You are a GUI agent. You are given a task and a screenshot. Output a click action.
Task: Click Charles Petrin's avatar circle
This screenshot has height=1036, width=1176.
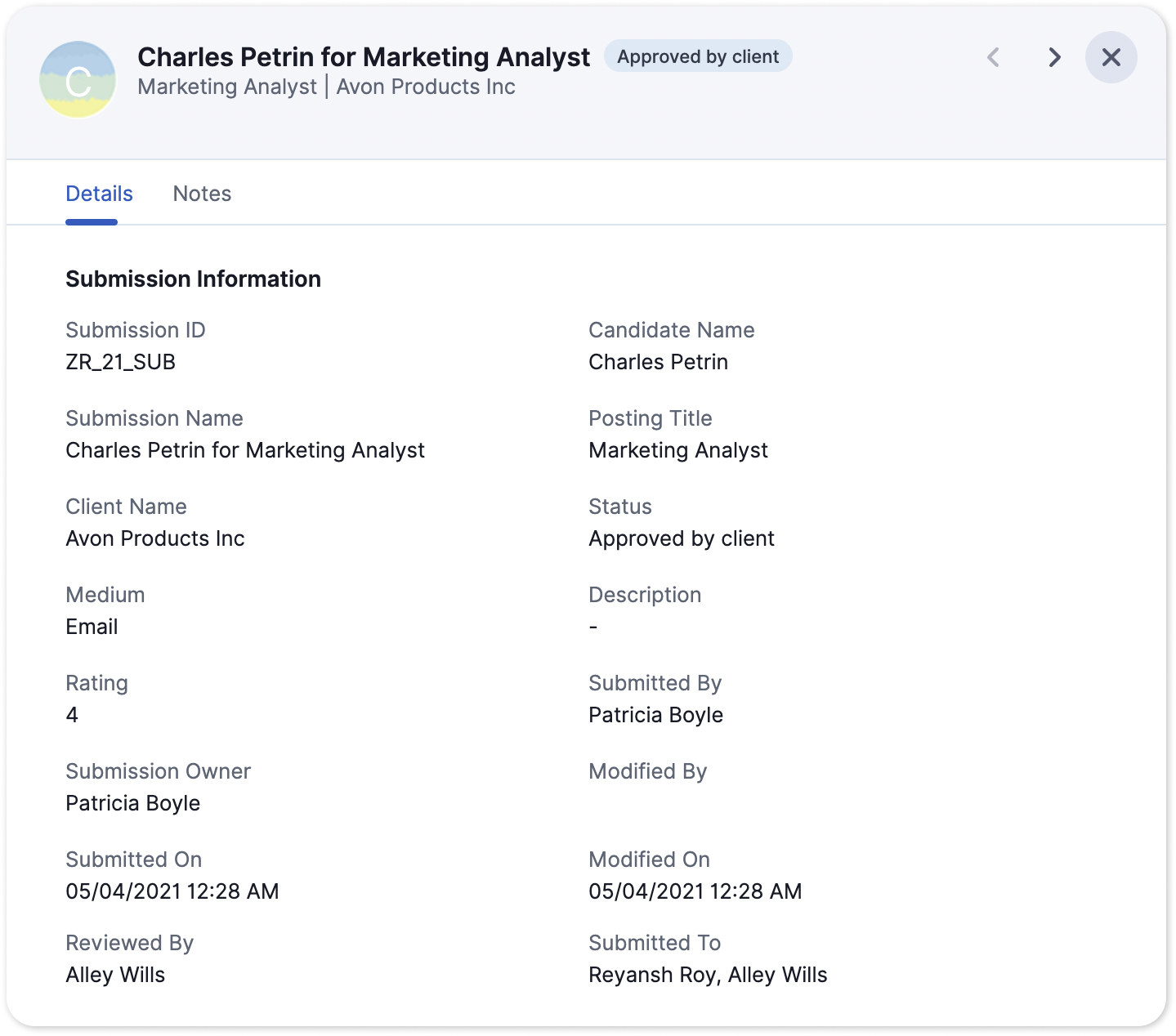pyautogui.click(x=78, y=80)
